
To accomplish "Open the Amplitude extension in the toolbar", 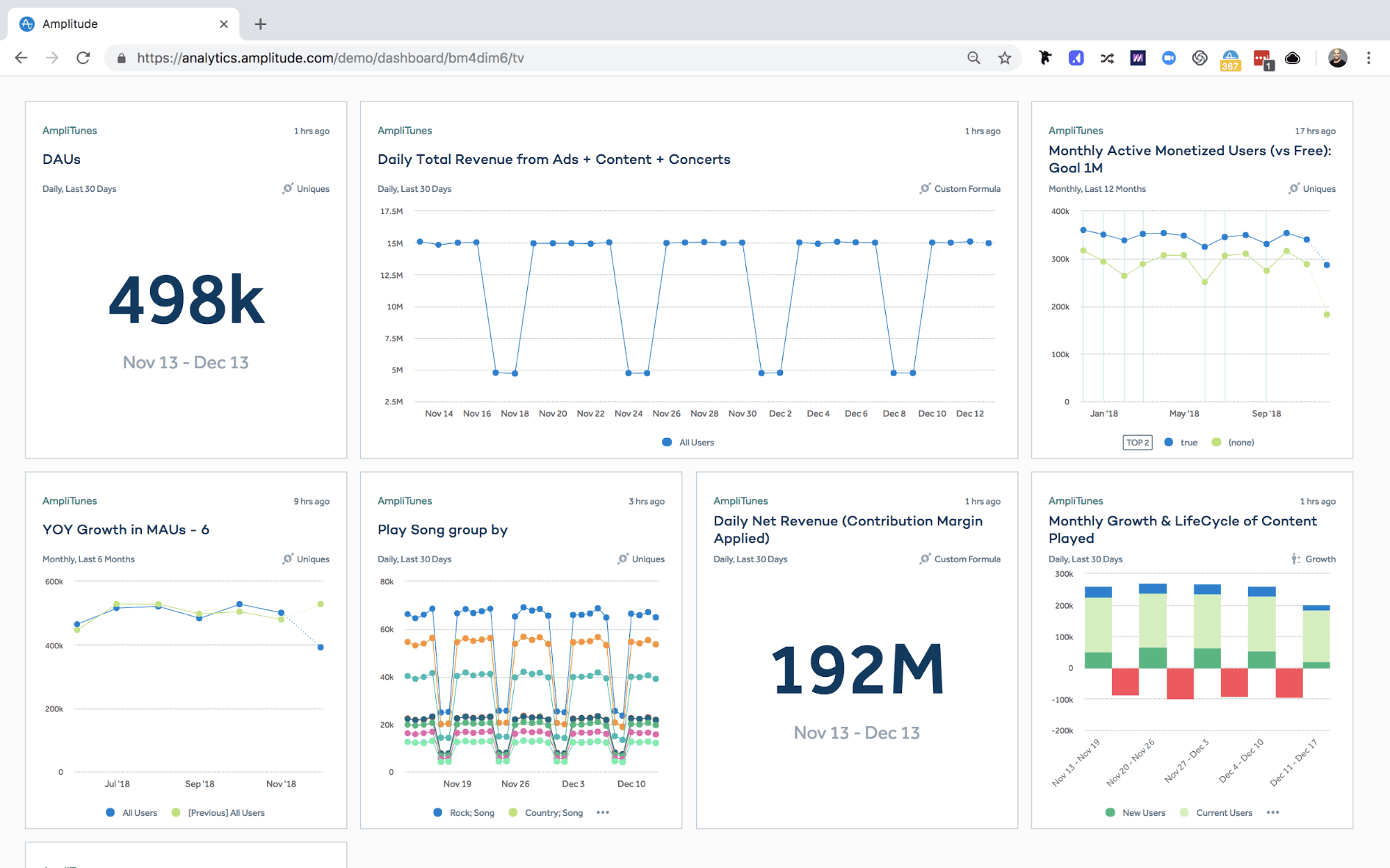I will [1076, 58].
